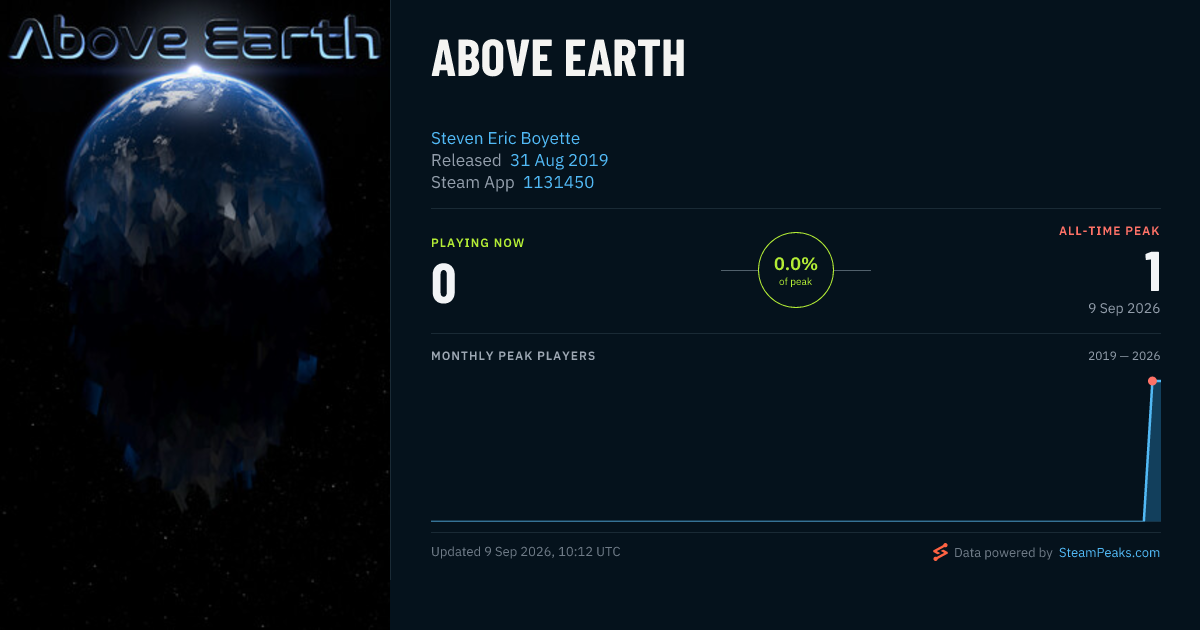Click the release date 31 Aug 2019
Viewport: 1200px width, 630px height.
[x=559, y=160]
